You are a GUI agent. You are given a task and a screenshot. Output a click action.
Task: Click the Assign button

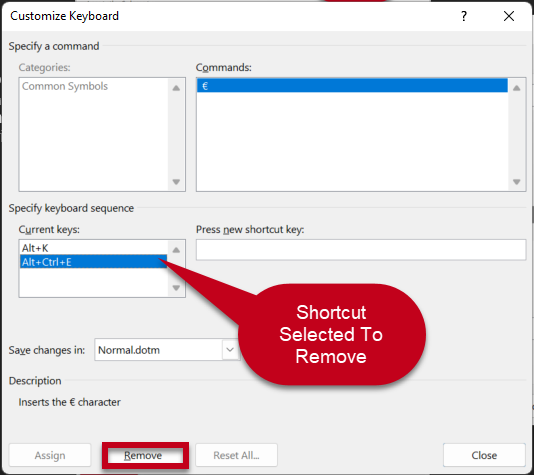[x=50, y=455]
